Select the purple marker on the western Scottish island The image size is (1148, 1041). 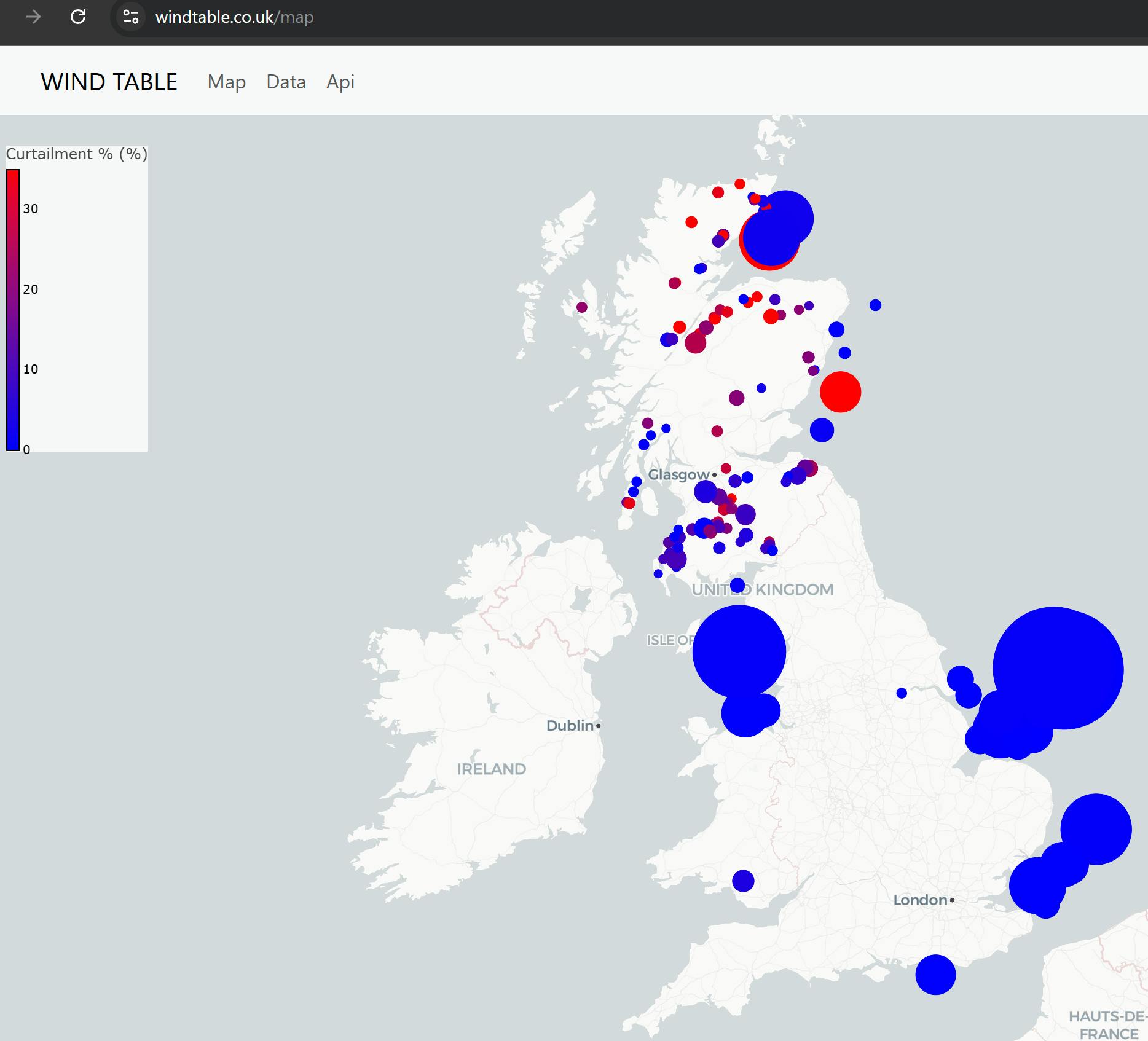pos(582,307)
